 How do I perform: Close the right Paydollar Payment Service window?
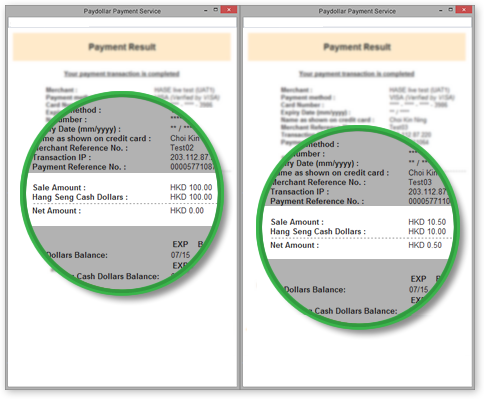(x=464, y=10)
